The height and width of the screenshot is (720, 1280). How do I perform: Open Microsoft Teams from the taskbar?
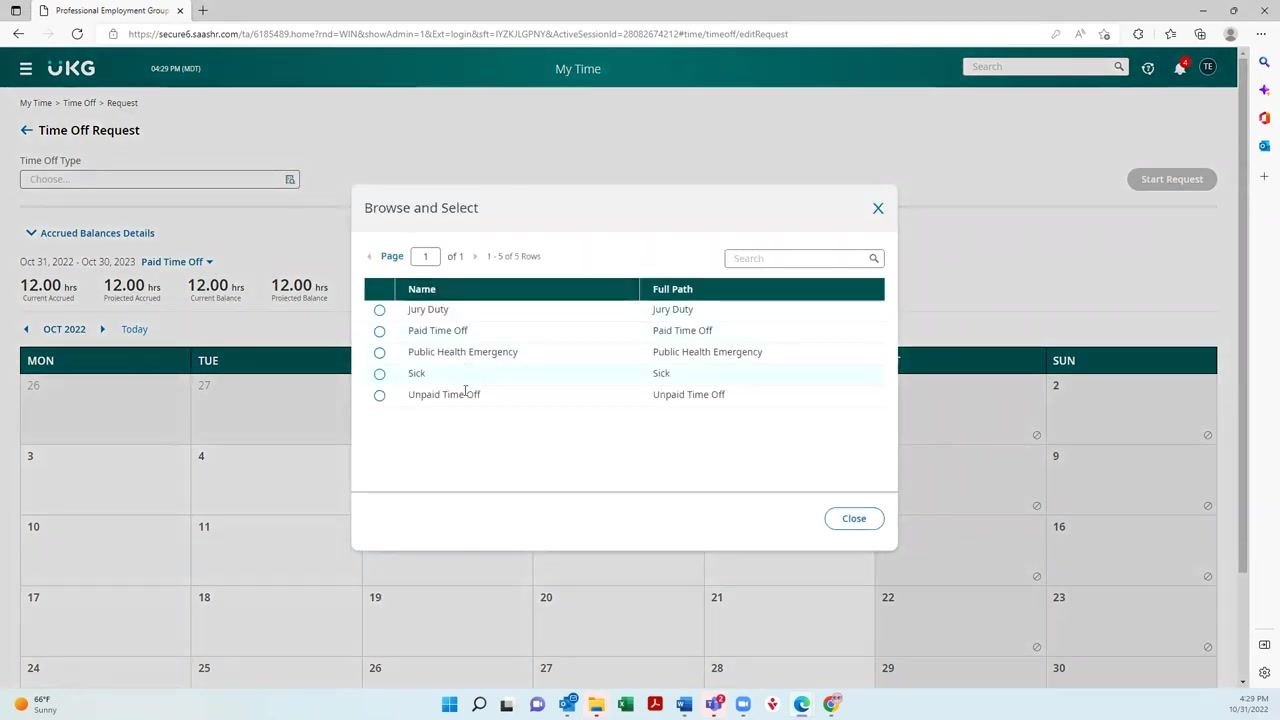coord(714,705)
